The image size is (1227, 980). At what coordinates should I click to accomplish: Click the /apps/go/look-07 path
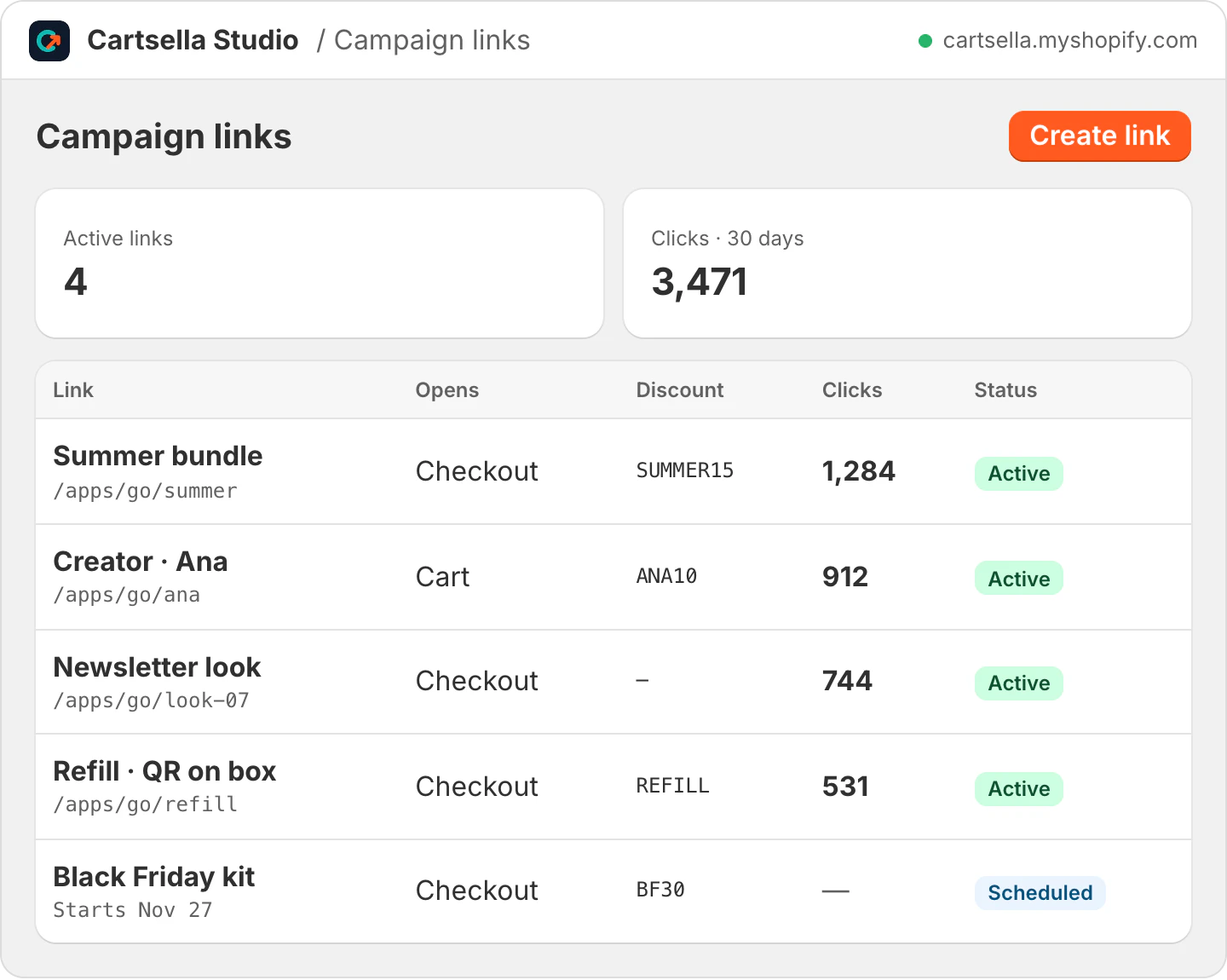coord(152,701)
